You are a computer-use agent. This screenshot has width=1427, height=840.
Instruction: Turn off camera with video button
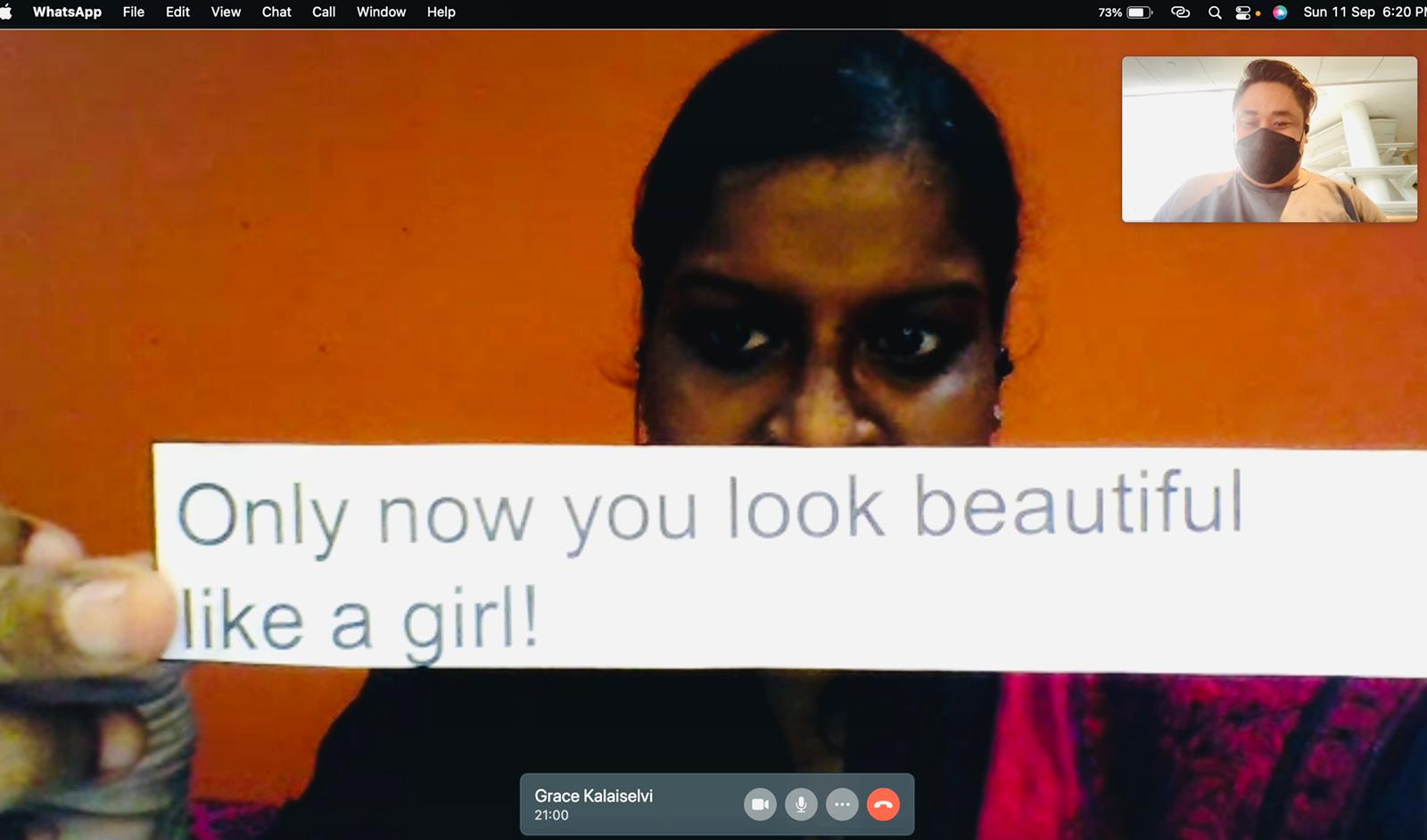[760, 804]
